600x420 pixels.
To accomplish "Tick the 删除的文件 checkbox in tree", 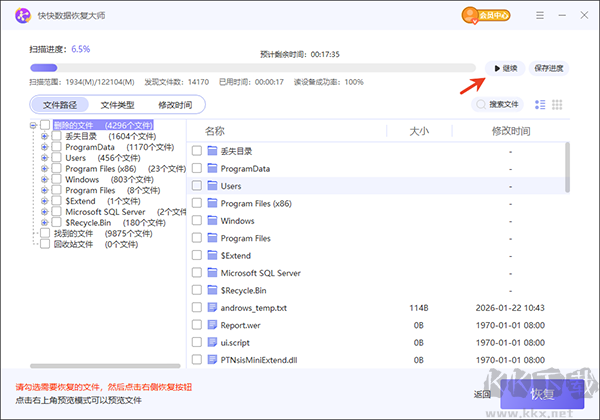I will 45,125.
